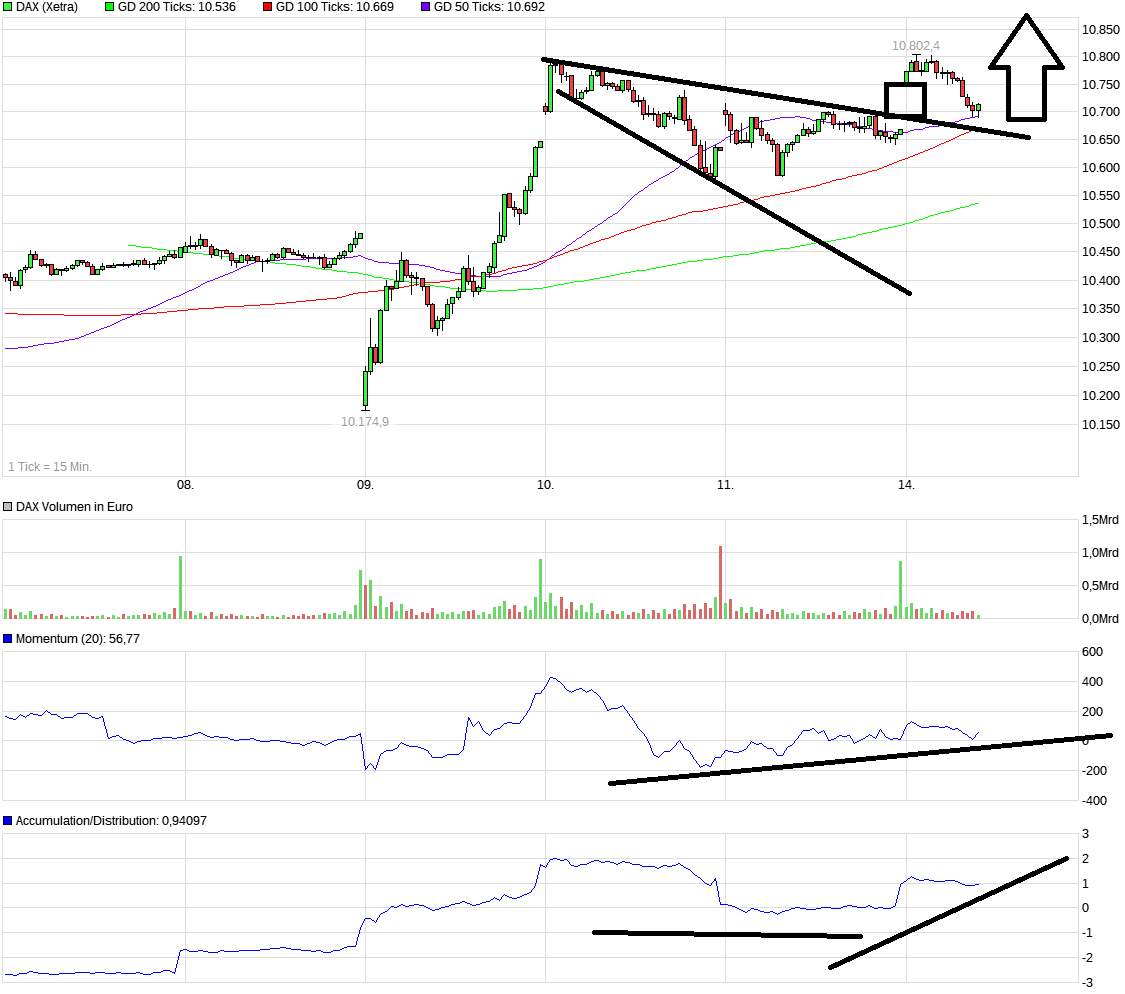Select the 'DAX (Xetra)' legend label

click(47, 7)
